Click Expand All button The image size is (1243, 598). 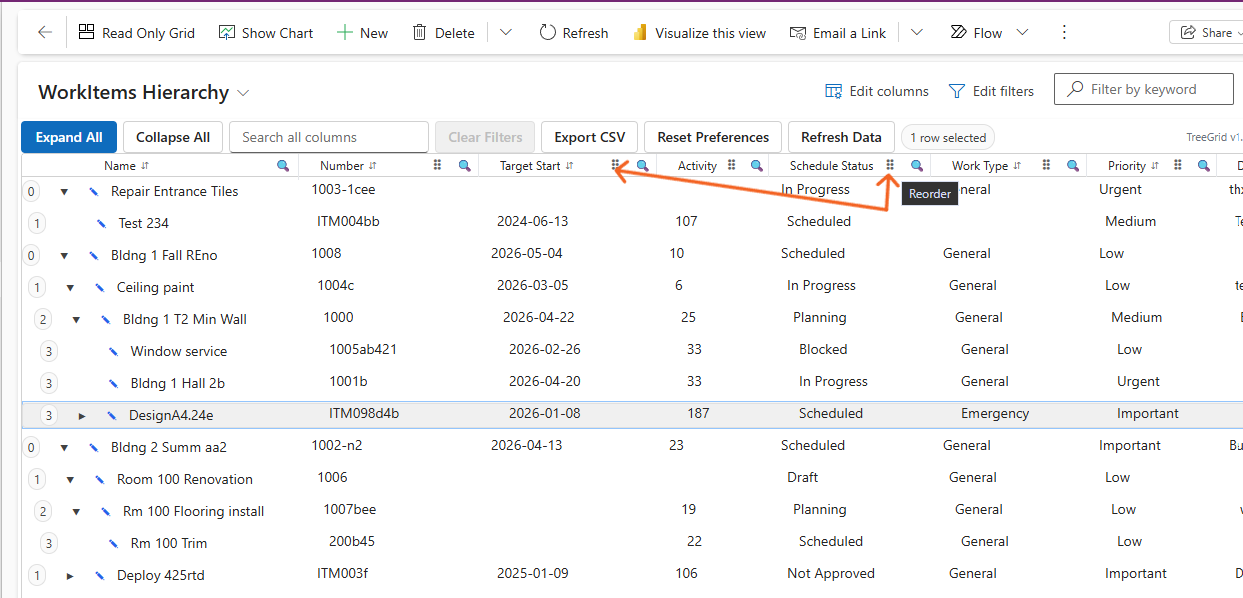[69, 137]
